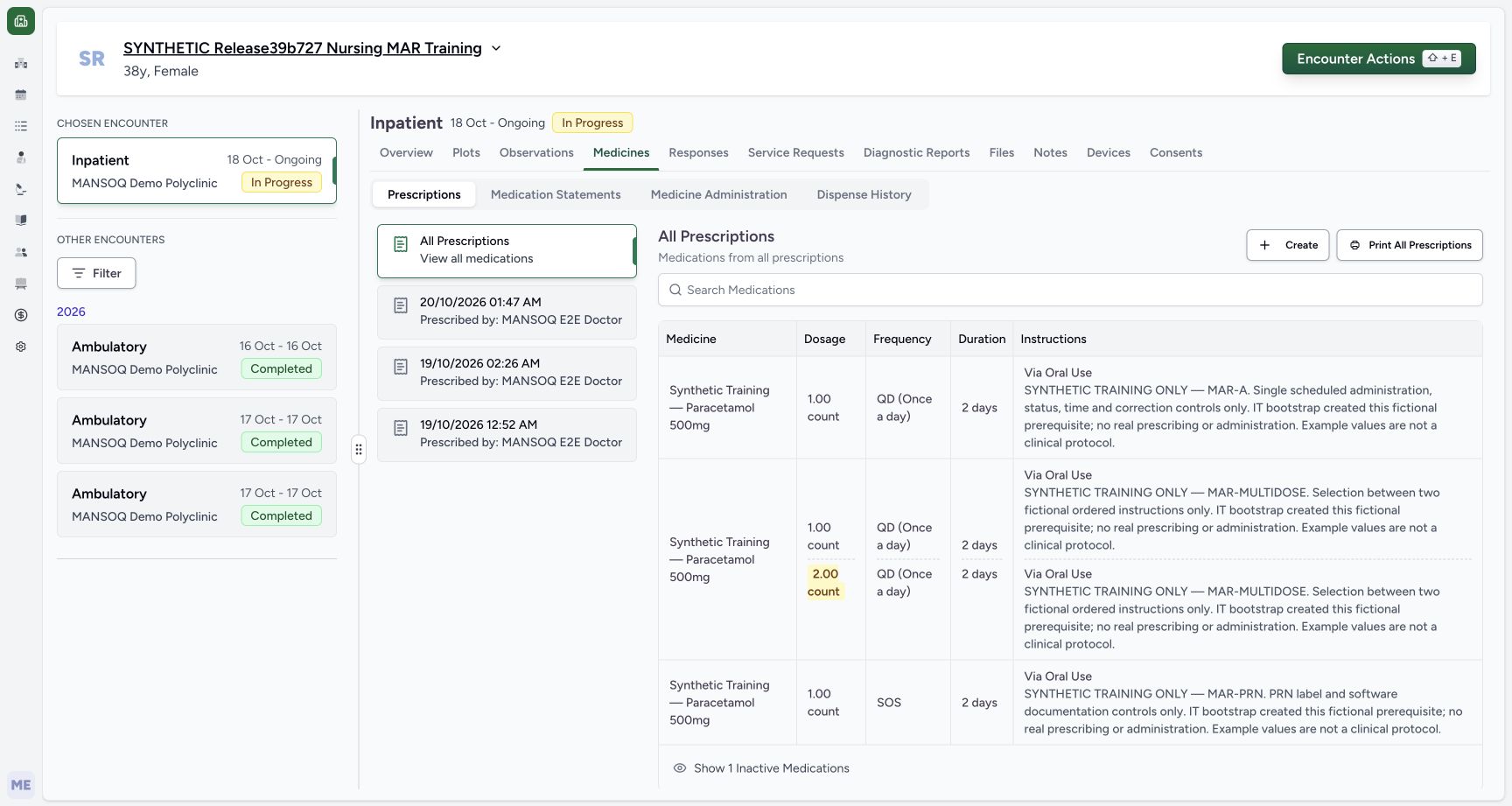Image resolution: width=1512 pixels, height=806 pixels.
Task: Select the Inpatient 18 Oct encounter card
Action: click(x=197, y=171)
